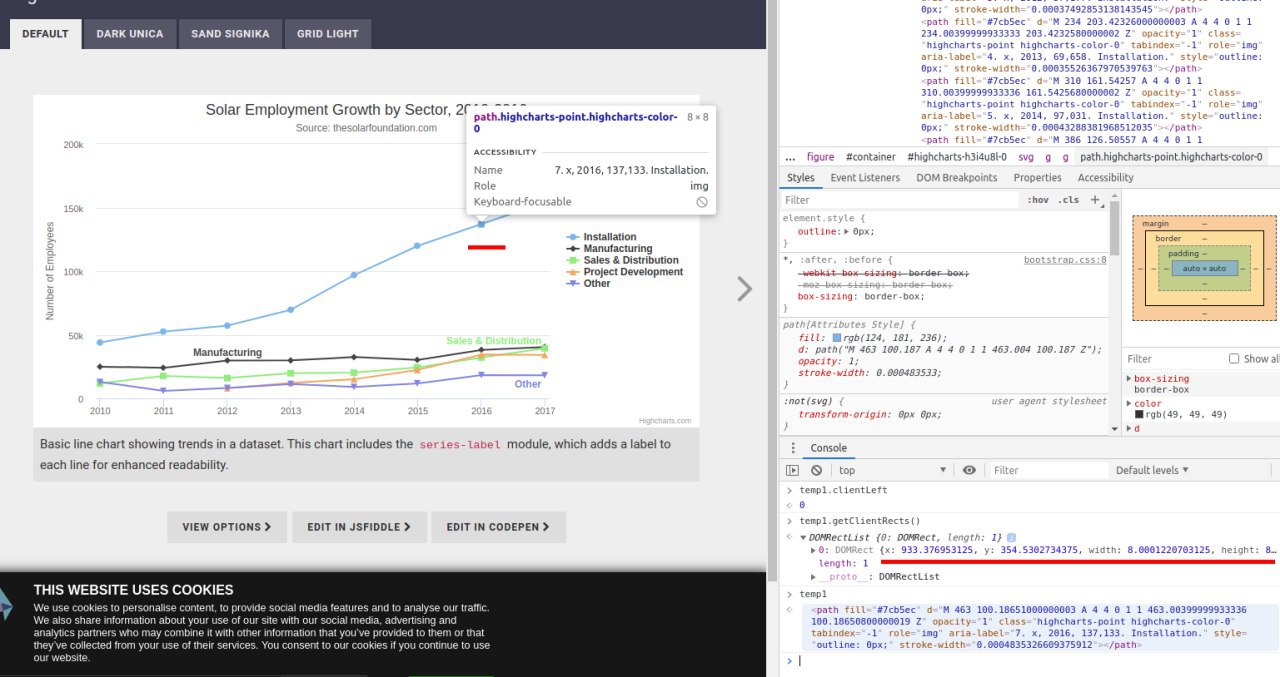The image size is (1280, 677).
Task: Click the 2016 Installation data point on the chart
Action: point(481,224)
